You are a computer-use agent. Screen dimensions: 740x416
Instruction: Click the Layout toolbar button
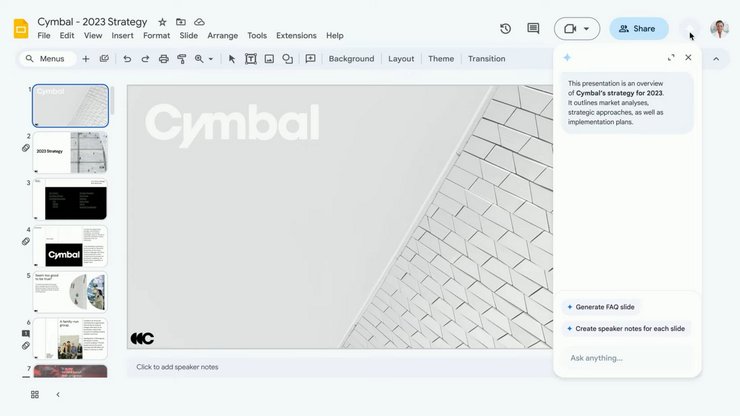[401, 59]
